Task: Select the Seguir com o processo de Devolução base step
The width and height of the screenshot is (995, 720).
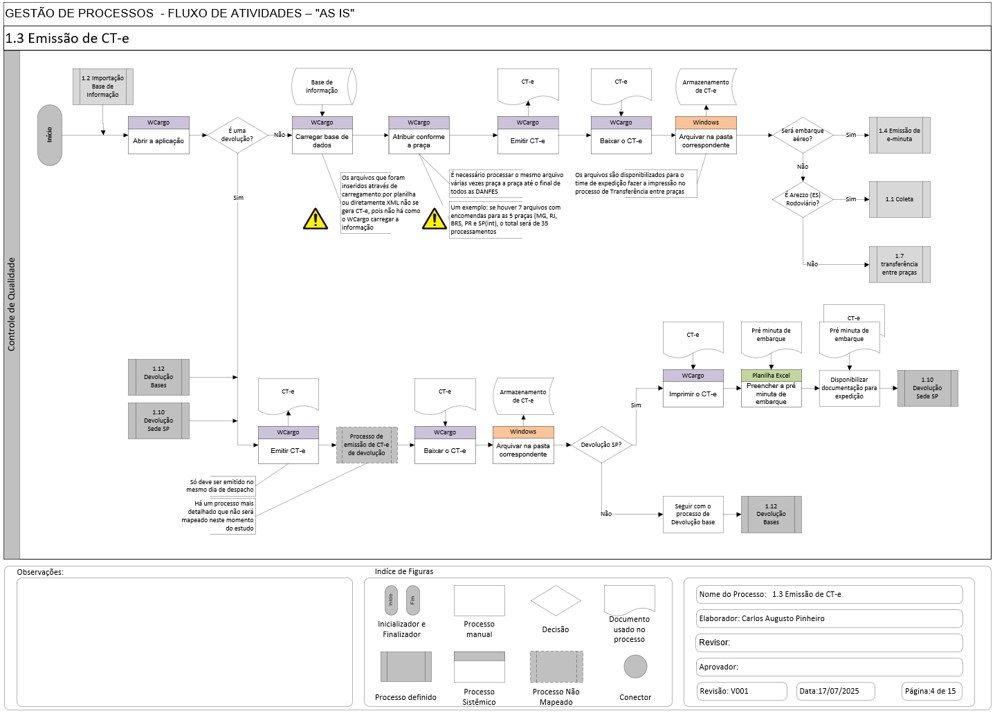Action: click(x=693, y=514)
